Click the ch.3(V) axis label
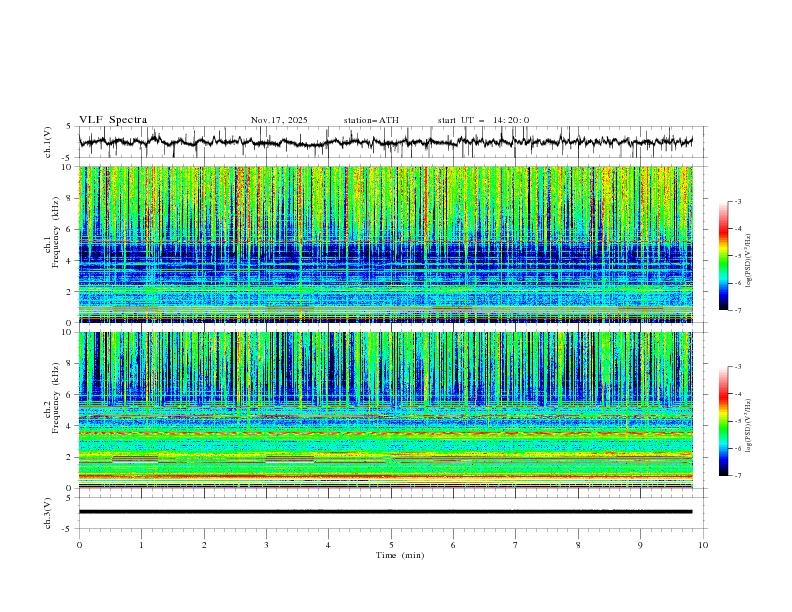 pyautogui.click(x=48, y=512)
